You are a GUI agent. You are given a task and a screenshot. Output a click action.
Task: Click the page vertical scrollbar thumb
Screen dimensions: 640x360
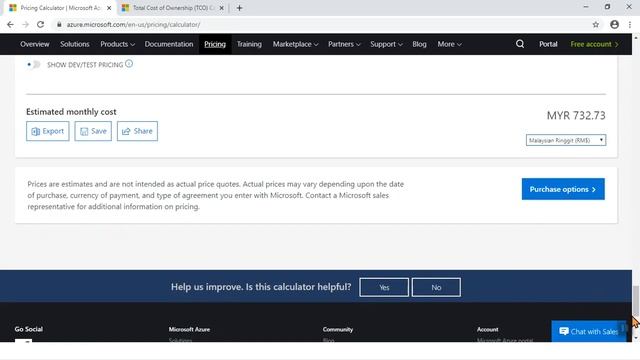[636, 300]
